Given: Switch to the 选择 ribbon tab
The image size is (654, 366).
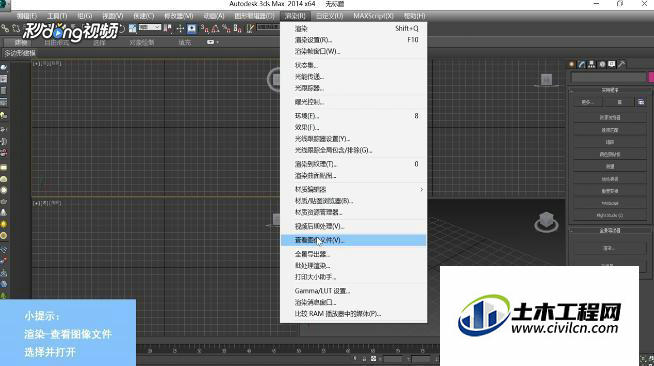Looking at the screenshot, I should click(x=99, y=43).
